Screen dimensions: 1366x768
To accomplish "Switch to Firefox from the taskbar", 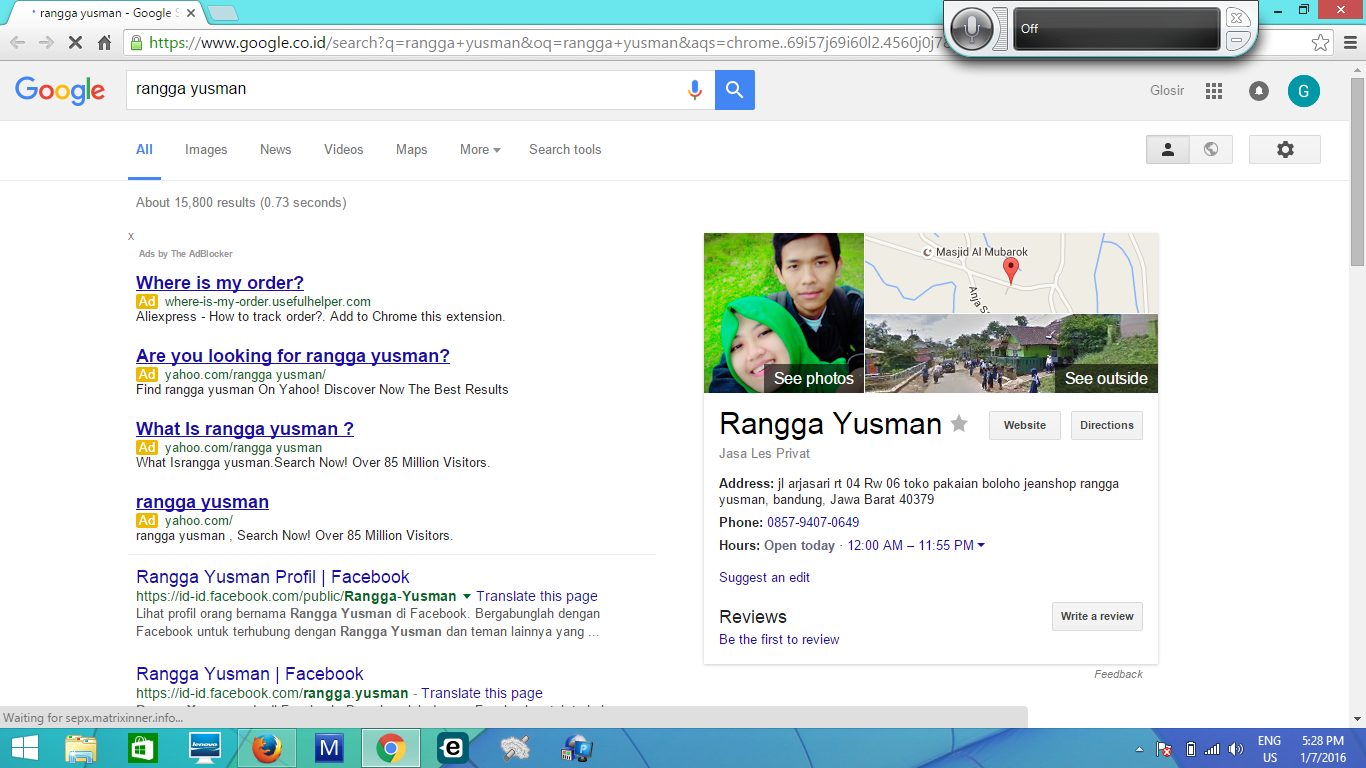I will pos(267,748).
